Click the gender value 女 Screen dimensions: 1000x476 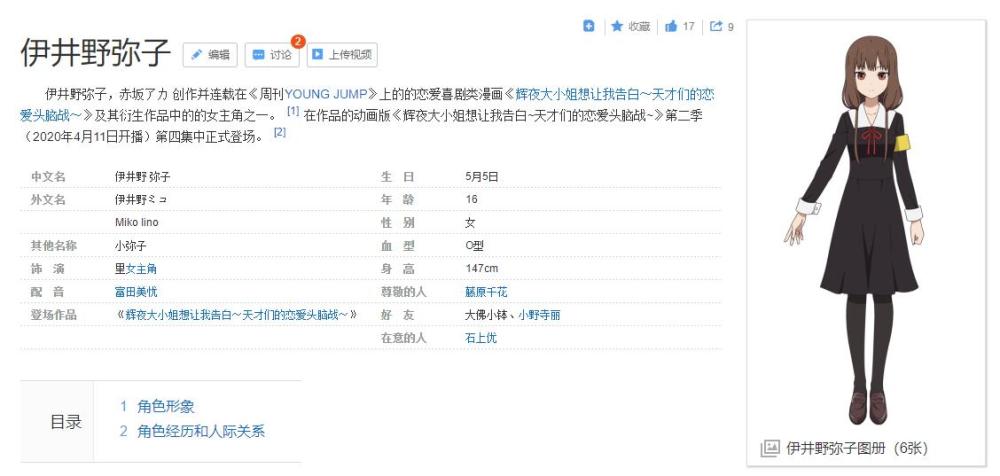[x=470, y=223]
